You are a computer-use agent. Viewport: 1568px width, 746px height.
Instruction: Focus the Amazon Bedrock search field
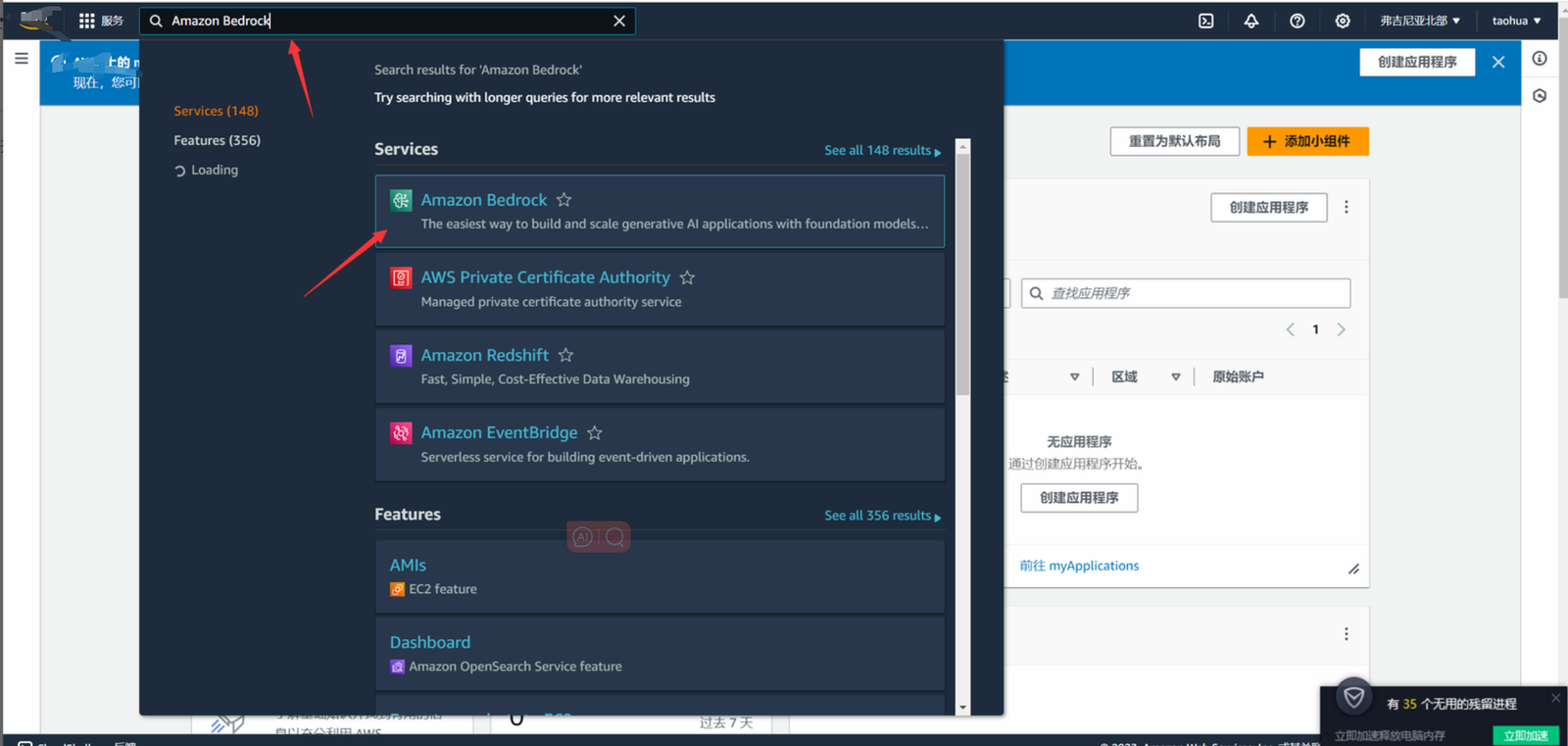(387, 21)
